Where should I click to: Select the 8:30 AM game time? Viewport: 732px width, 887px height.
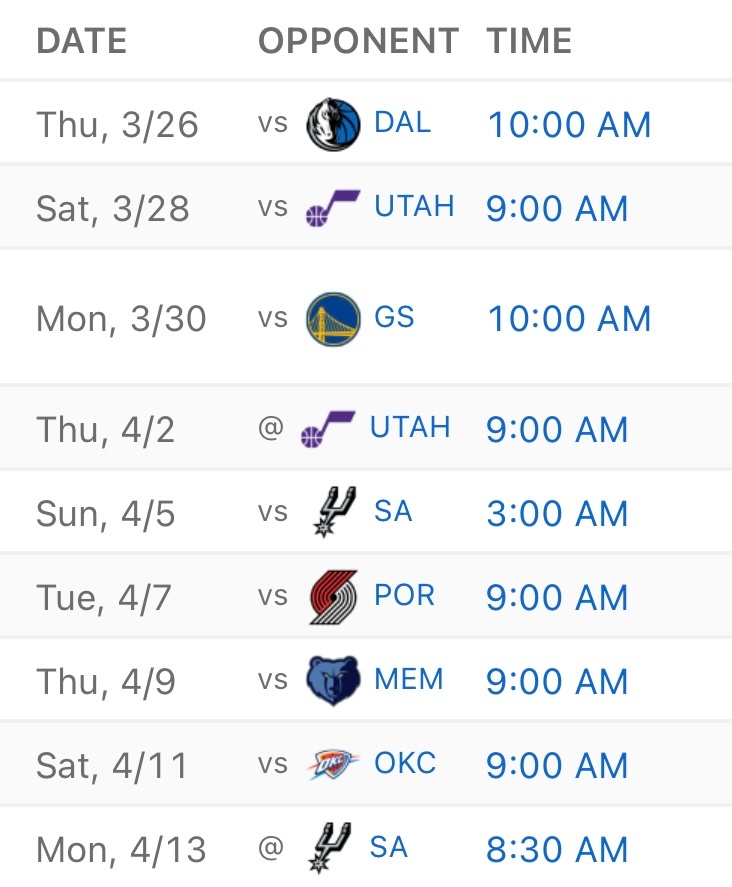coord(557,849)
